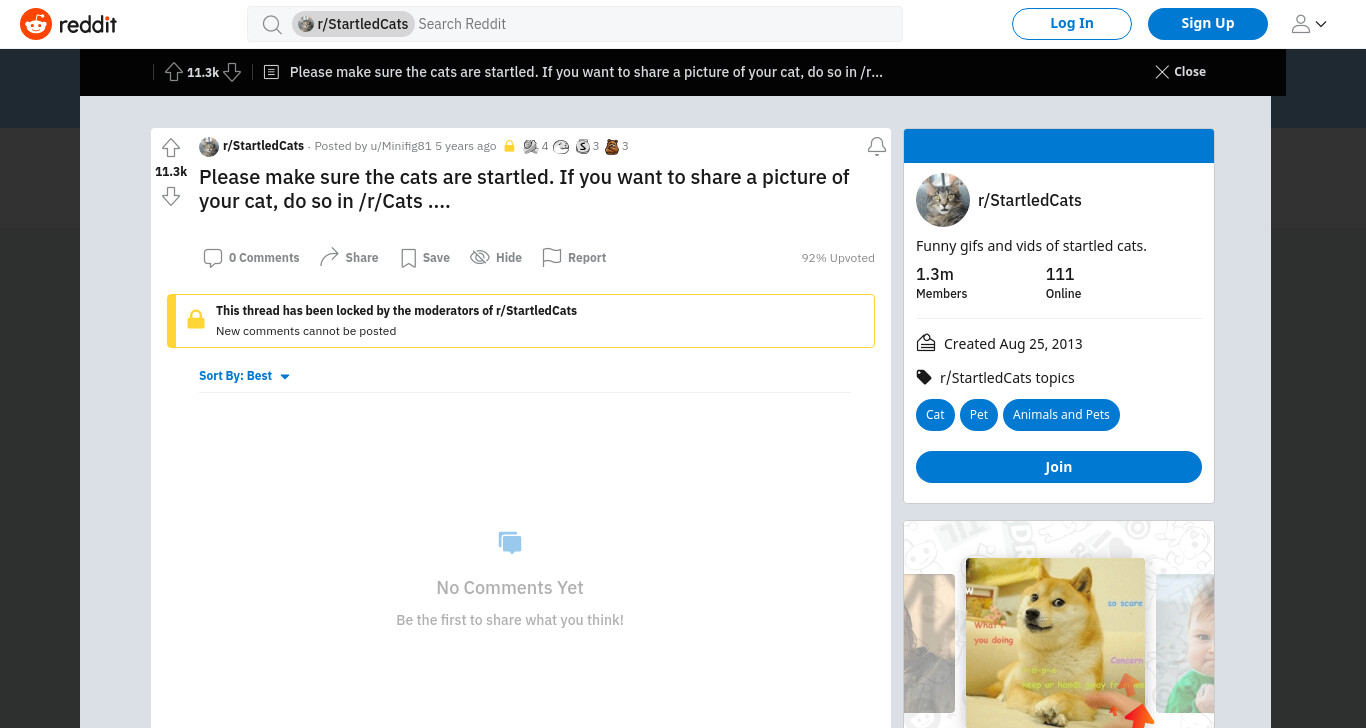The width and height of the screenshot is (1366, 728).
Task: Click Share under the post
Action: pos(349,258)
